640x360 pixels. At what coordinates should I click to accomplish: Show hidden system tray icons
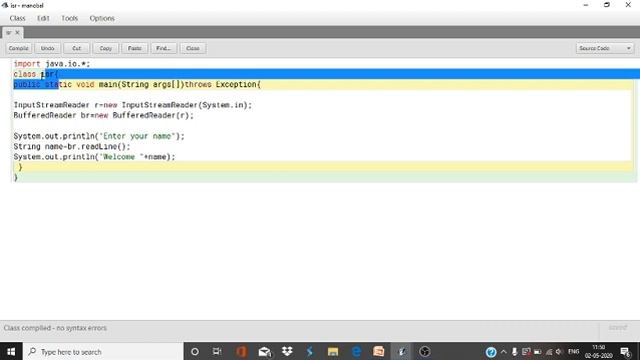[504, 352]
